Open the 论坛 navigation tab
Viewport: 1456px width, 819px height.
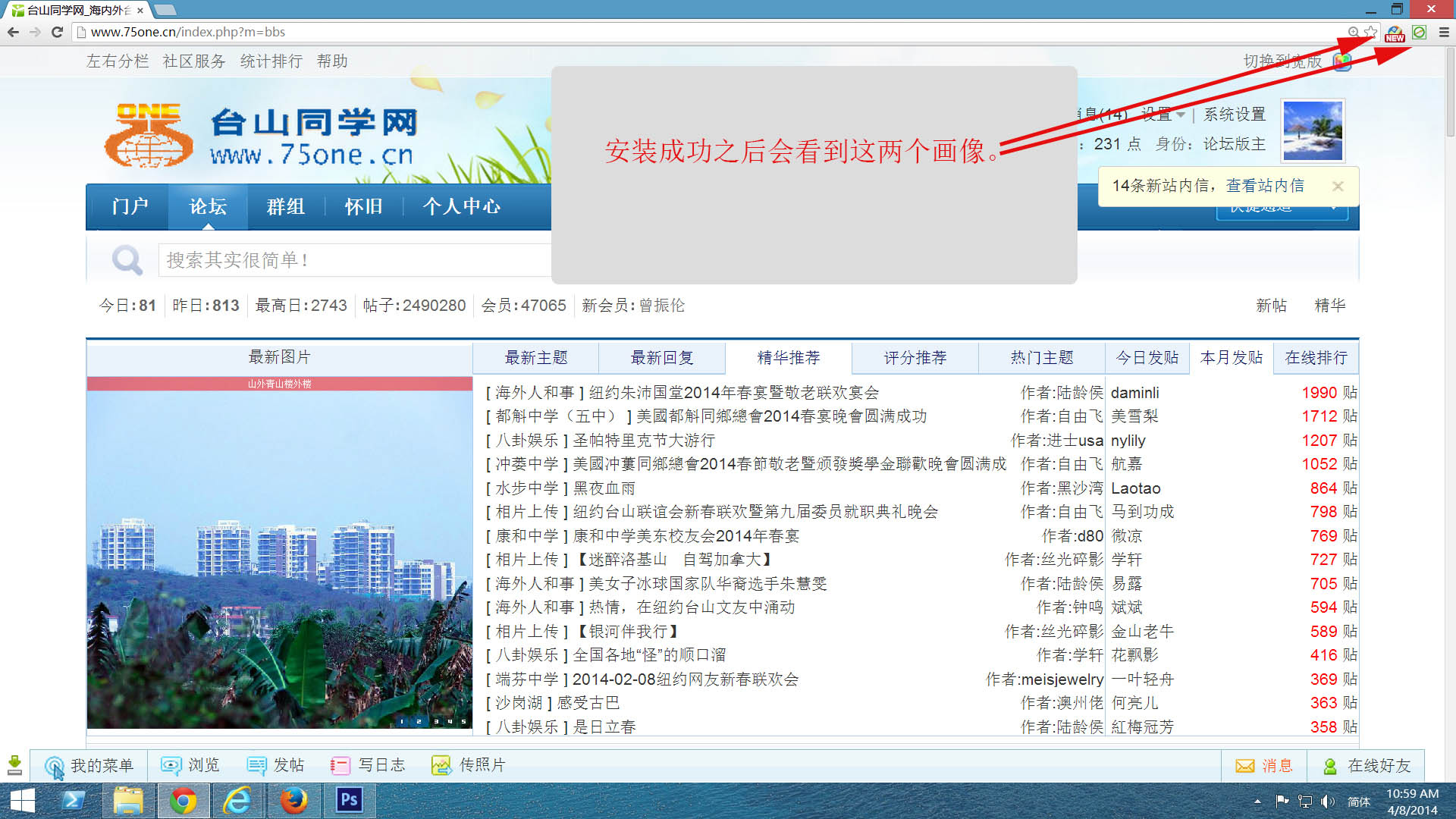[208, 206]
